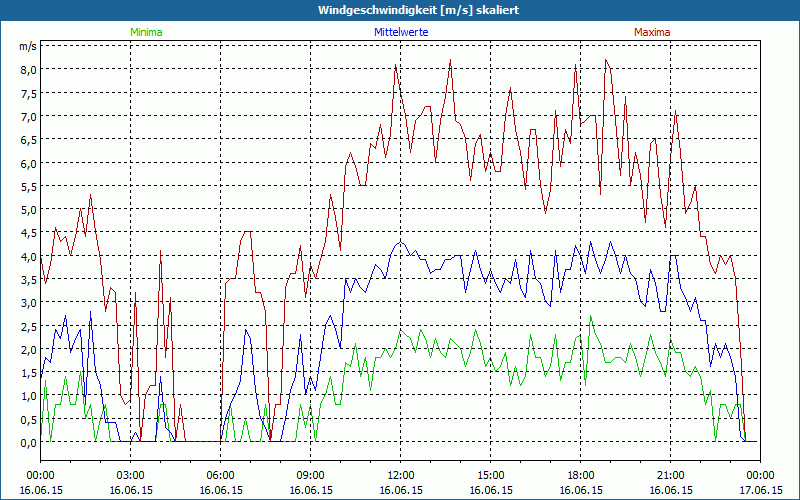Click the 1,0 y-axis value

(29, 396)
